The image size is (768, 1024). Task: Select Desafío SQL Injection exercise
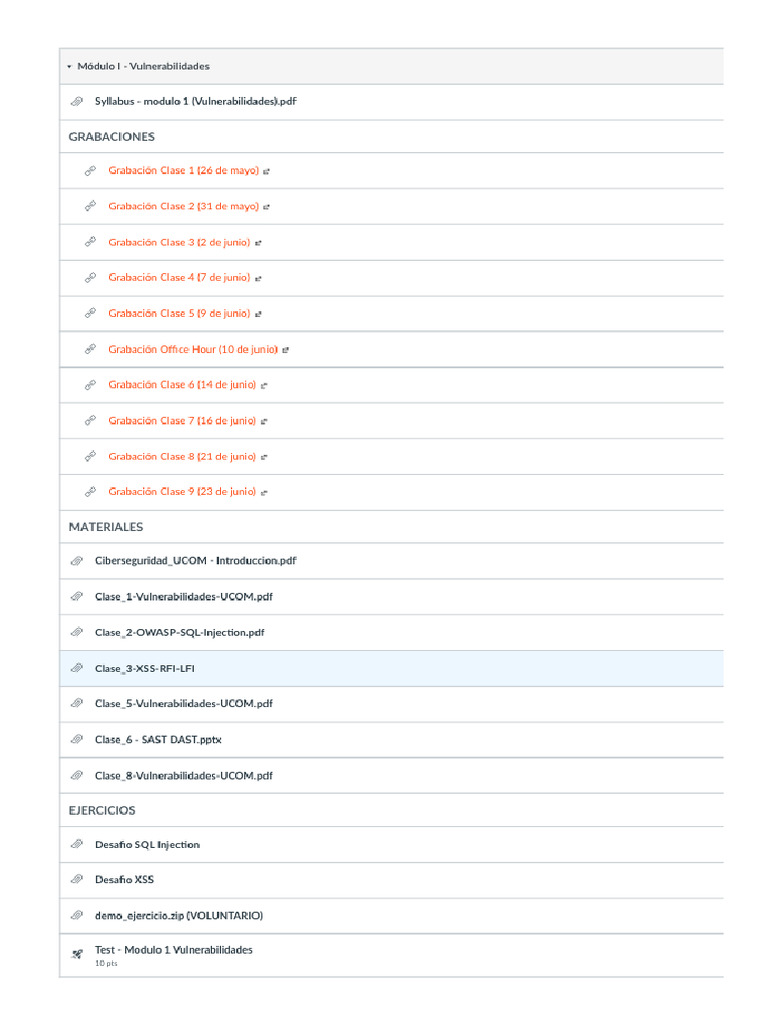[x=147, y=845]
